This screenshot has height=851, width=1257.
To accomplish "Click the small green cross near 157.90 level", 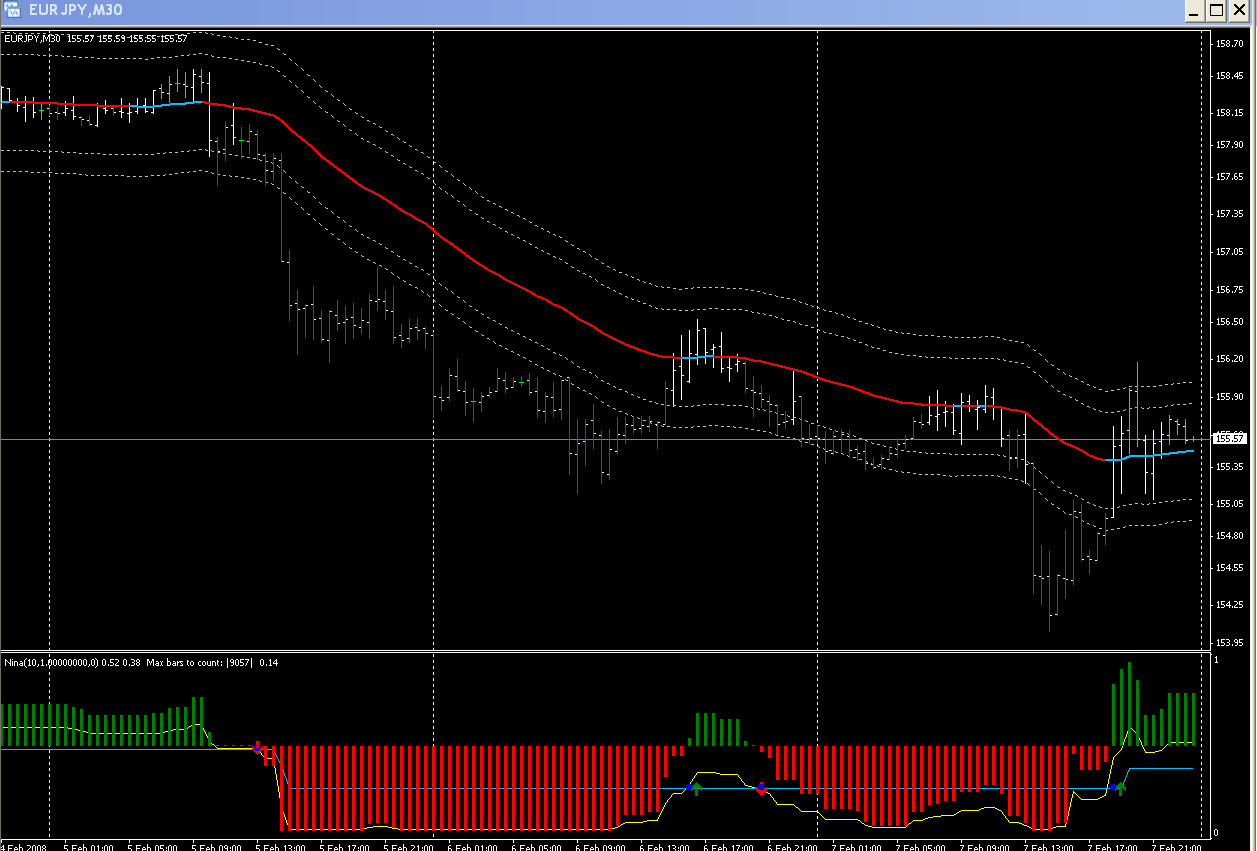I will [x=242, y=142].
